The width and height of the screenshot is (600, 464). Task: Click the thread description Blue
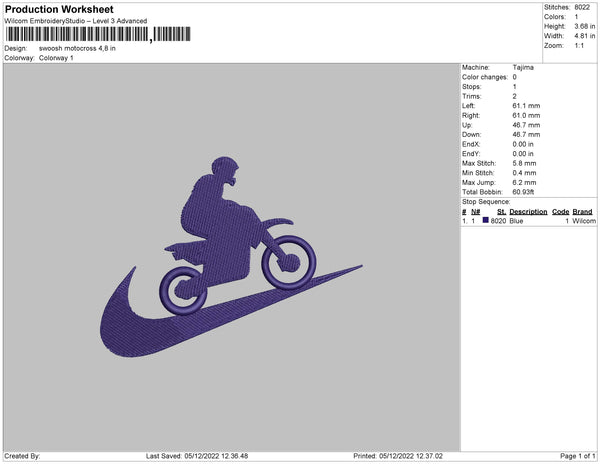pos(516,221)
